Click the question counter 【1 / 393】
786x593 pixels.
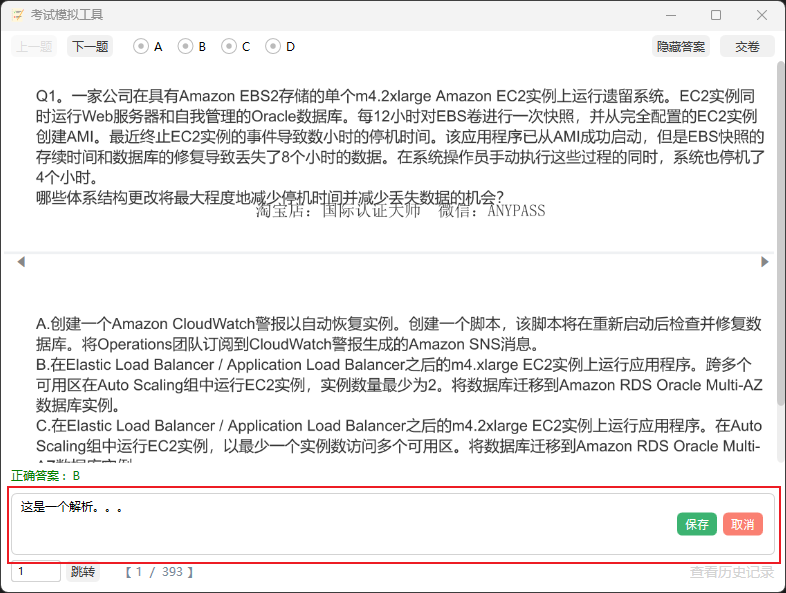(x=159, y=571)
